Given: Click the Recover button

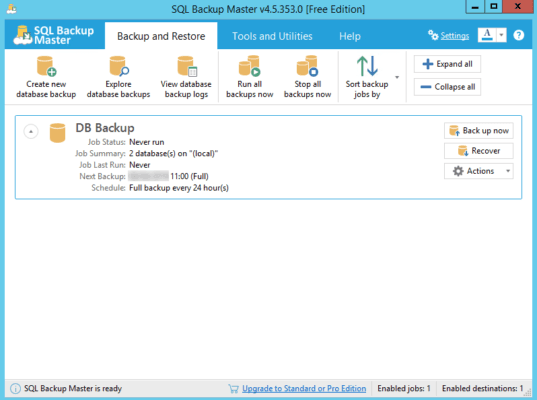Looking at the screenshot, I should pyautogui.click(x=478, y=151).
